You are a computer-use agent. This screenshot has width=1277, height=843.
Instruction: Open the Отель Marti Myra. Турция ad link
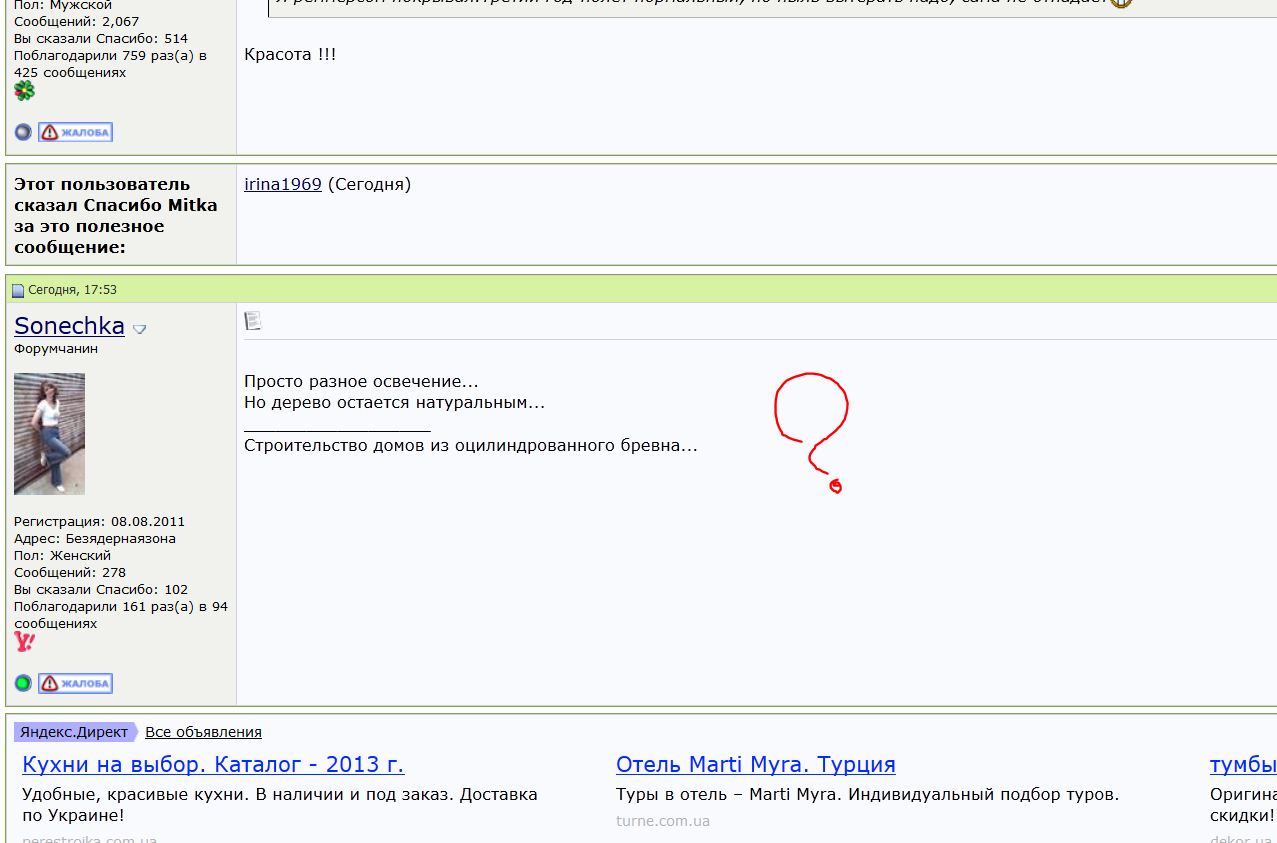coord(756,765)
